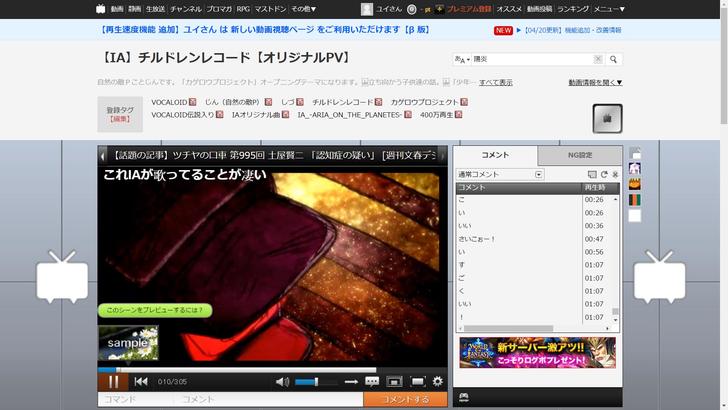Clear the search box text
This screenshot has height=410, width=728.
(x=598, y=59)
